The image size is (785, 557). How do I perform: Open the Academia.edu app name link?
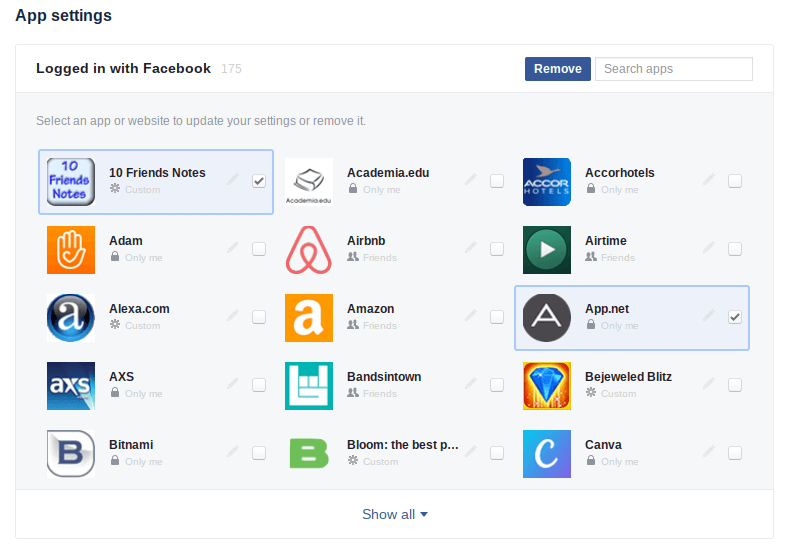click(388, 173)
